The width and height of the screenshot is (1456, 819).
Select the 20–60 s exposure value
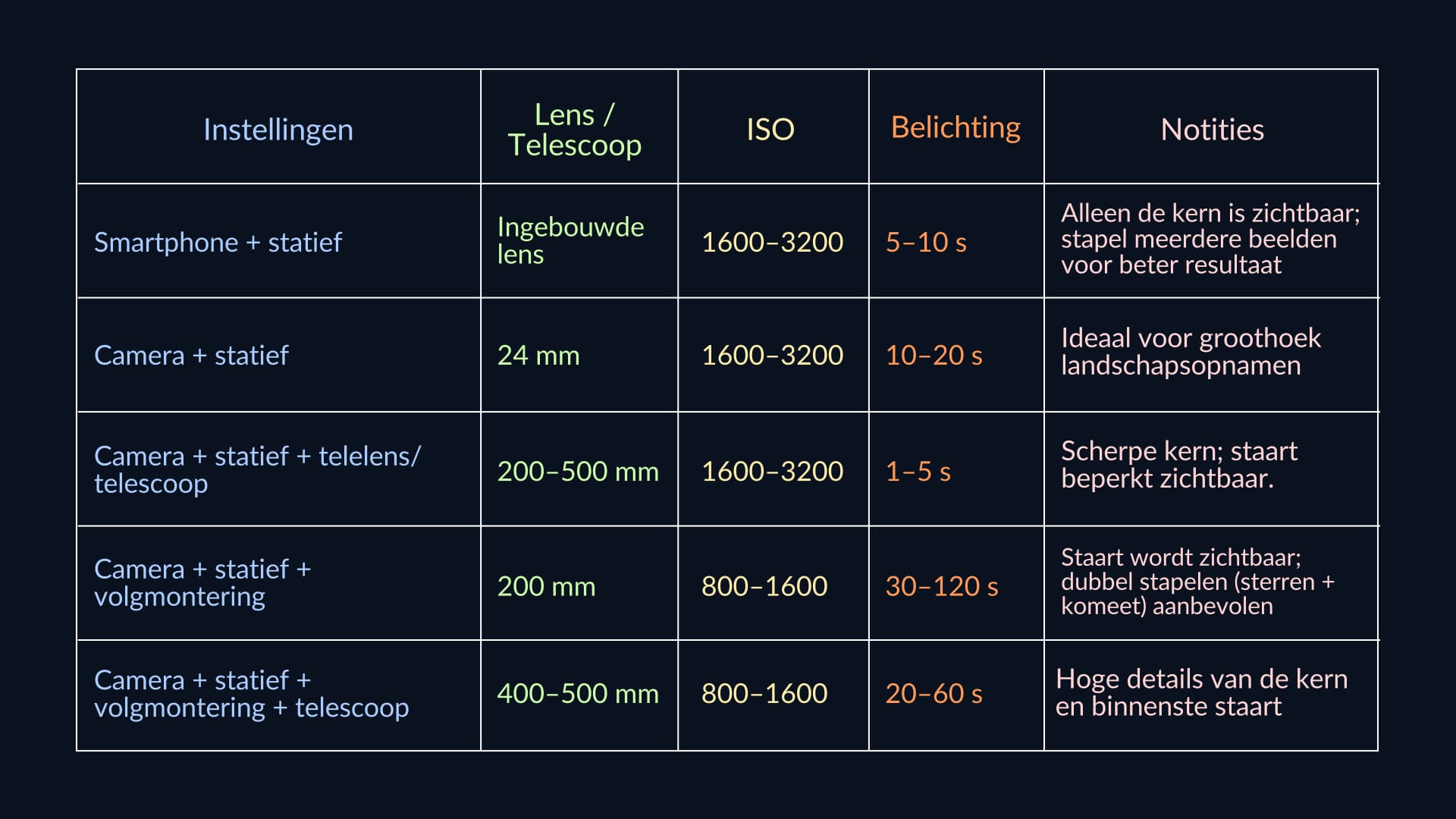coord(934,694)
